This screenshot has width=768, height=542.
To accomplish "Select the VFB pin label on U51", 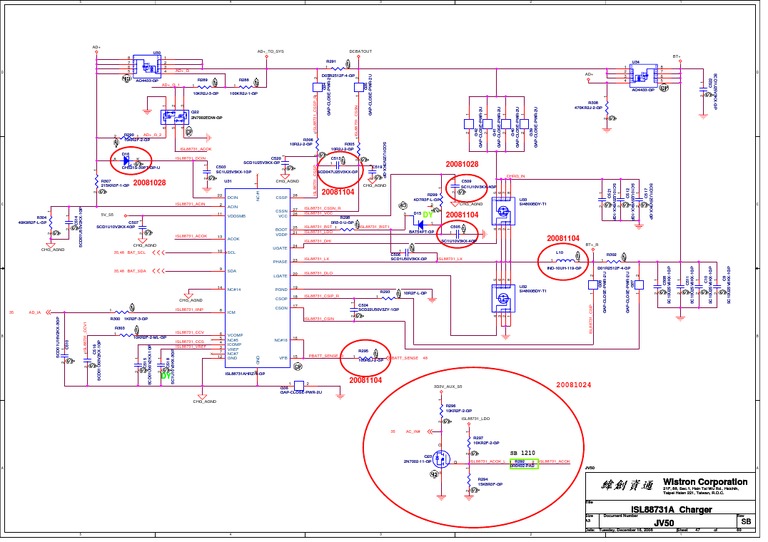I will [283, 357].
